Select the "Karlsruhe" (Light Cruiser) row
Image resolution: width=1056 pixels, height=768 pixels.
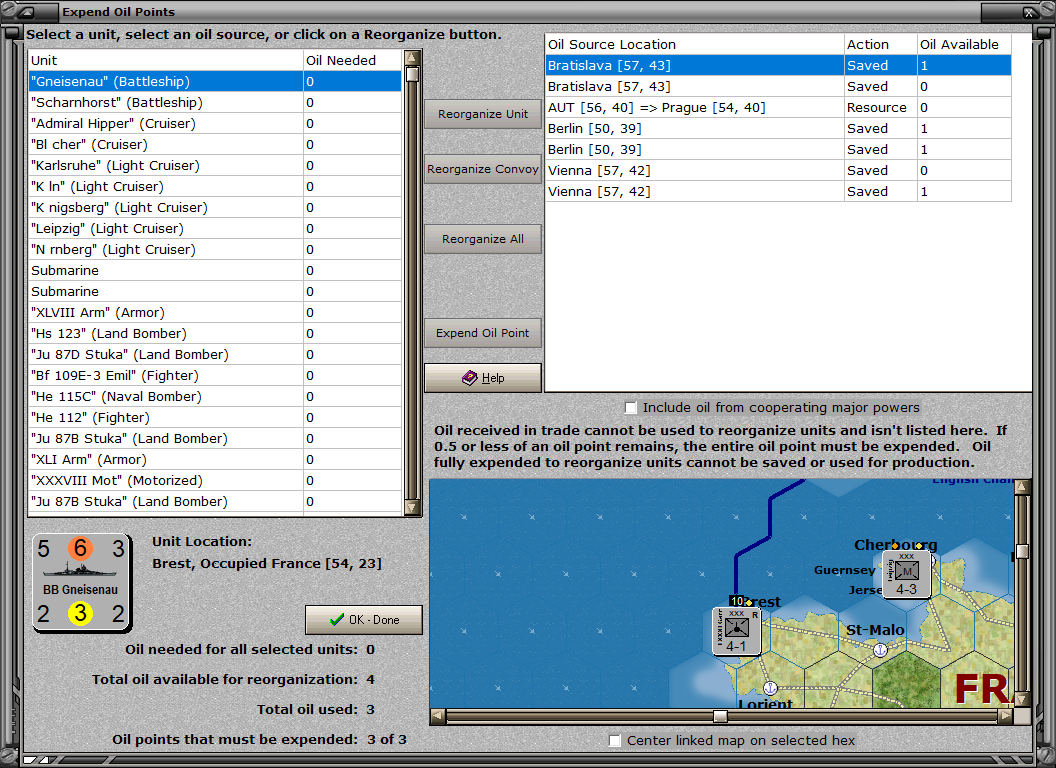coord(215,166)
